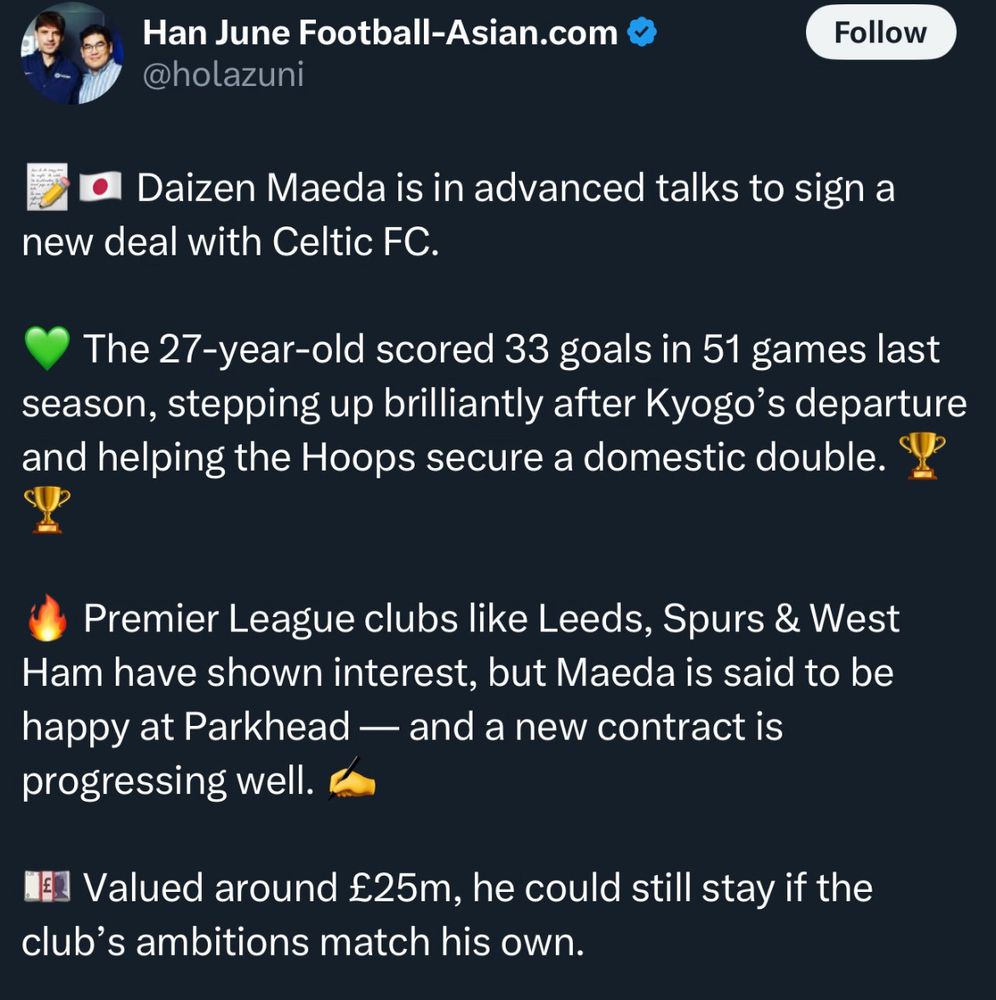Click the blue verified badge
The height and width of the screenshot is (1000, 996).
coord(642,33)
